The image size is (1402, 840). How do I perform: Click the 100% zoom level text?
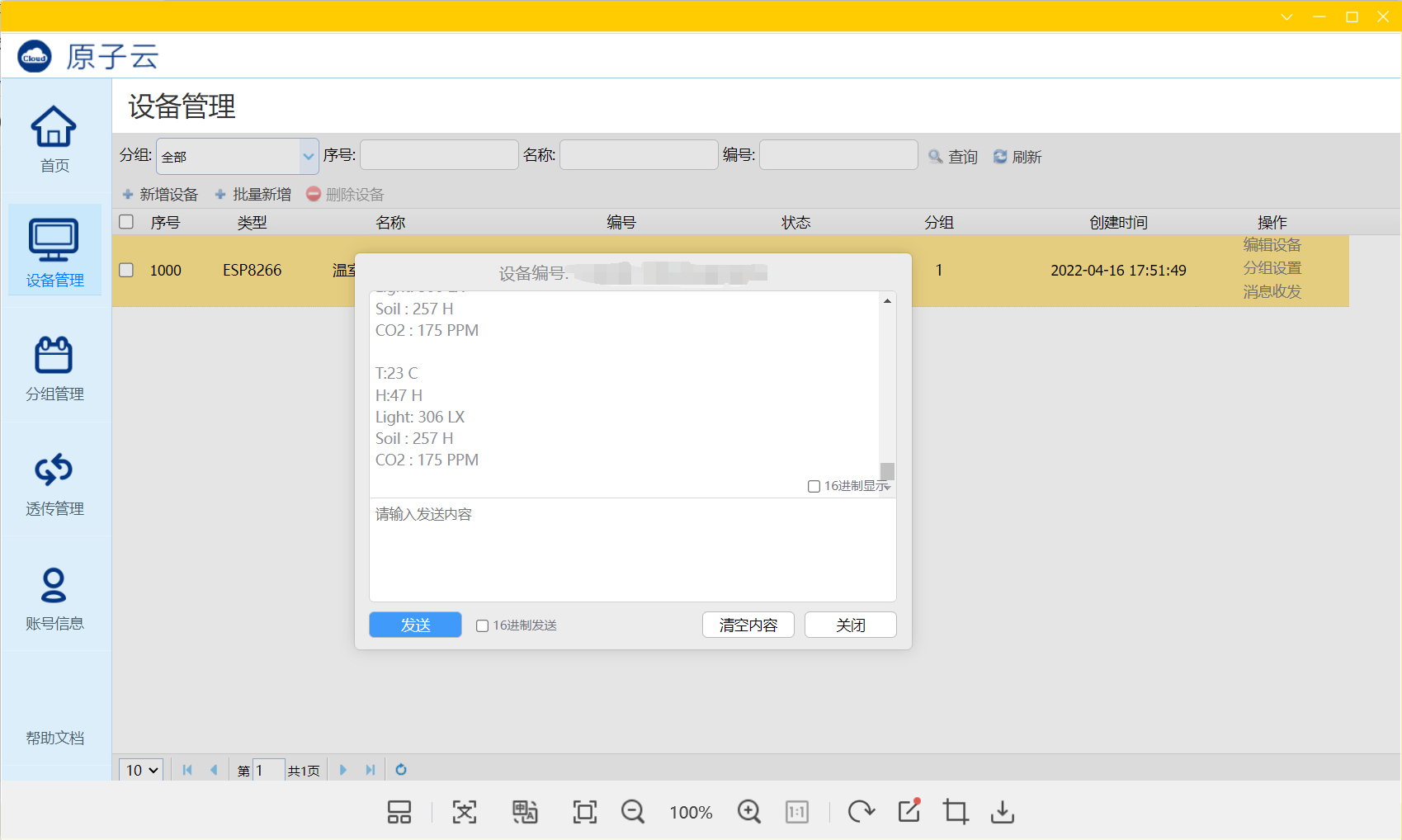[x=691, y=813]
